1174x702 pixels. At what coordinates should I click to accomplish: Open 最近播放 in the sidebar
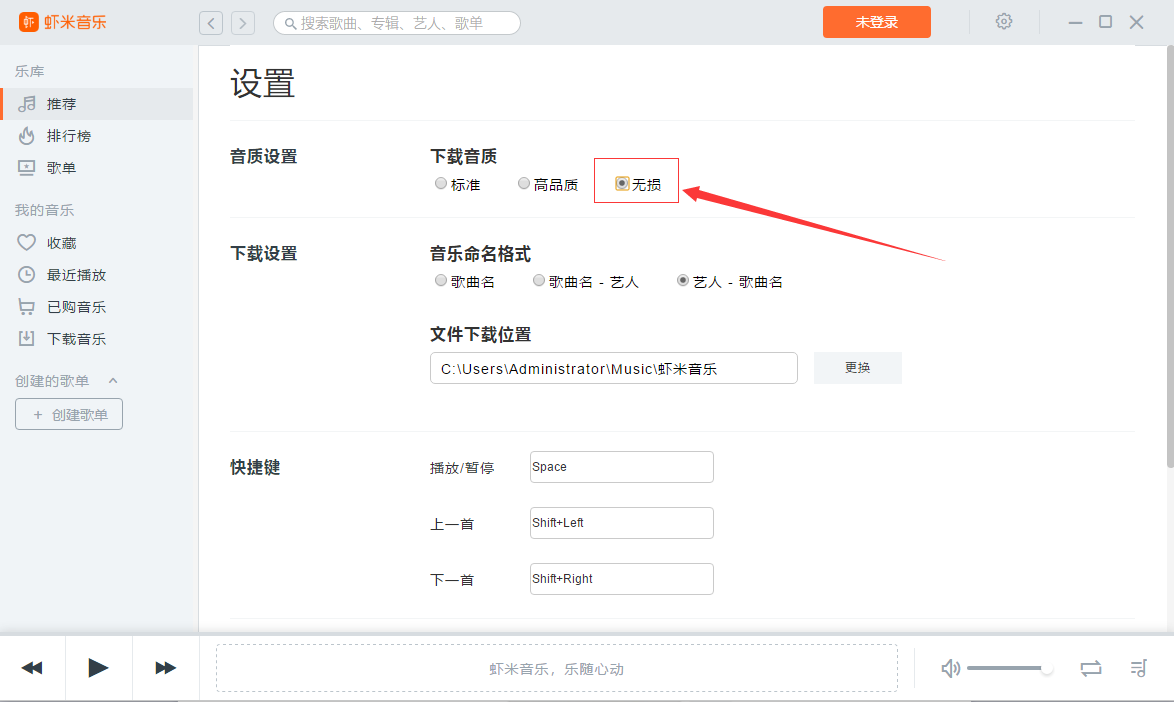coord(97,275)
